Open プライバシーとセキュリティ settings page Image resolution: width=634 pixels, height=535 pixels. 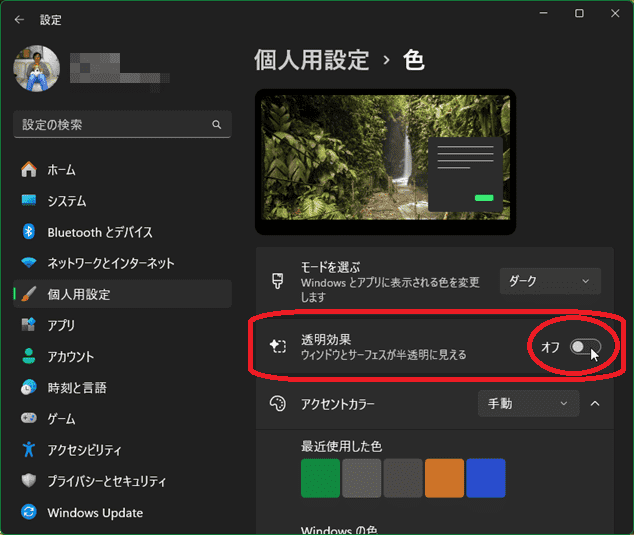pyautogui.click(x=106, y=481)
